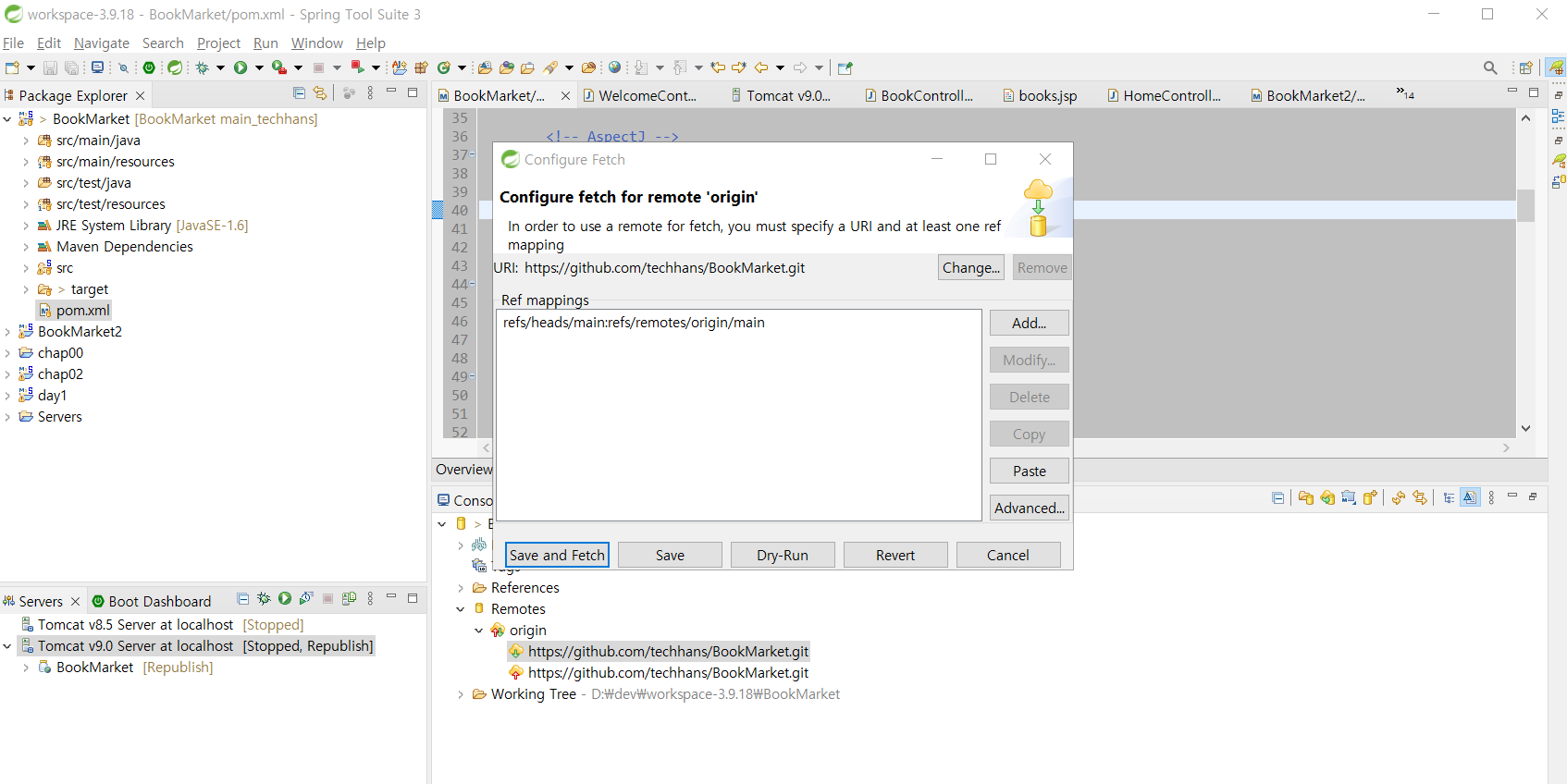Open Package Explorer view menu dots

click(x=370, y=93)
